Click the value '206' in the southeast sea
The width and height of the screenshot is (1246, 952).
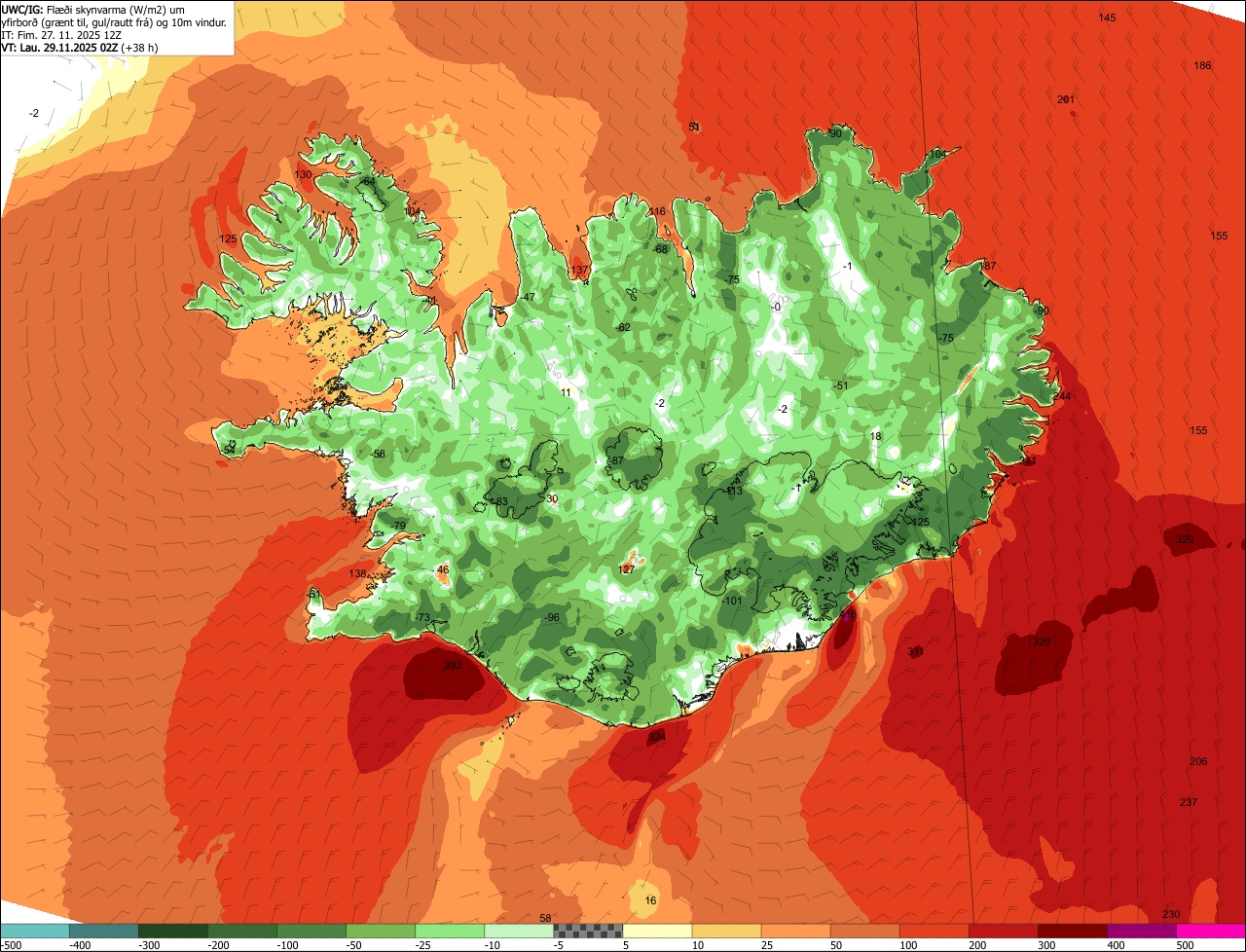pyautogui.click(x=1198, y=762)
